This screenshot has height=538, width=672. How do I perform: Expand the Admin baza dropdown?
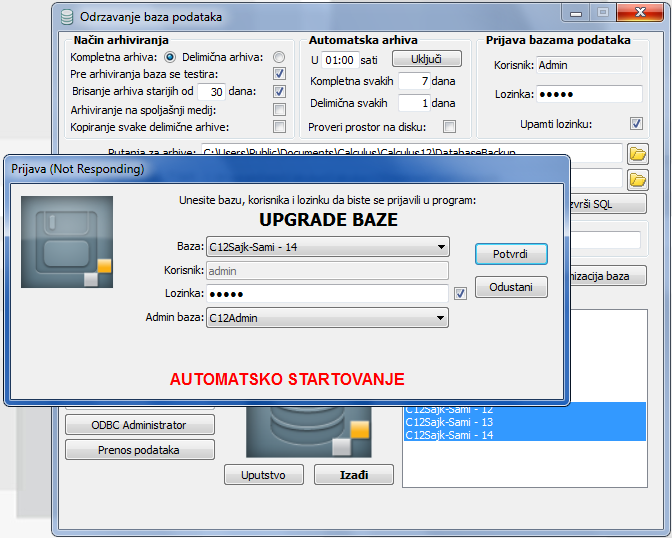pos(441,318)
